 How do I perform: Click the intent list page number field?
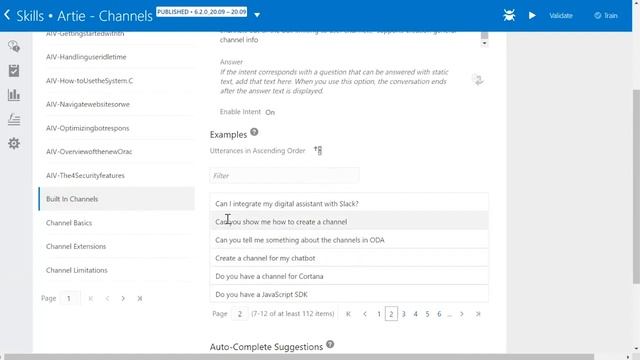70,298
